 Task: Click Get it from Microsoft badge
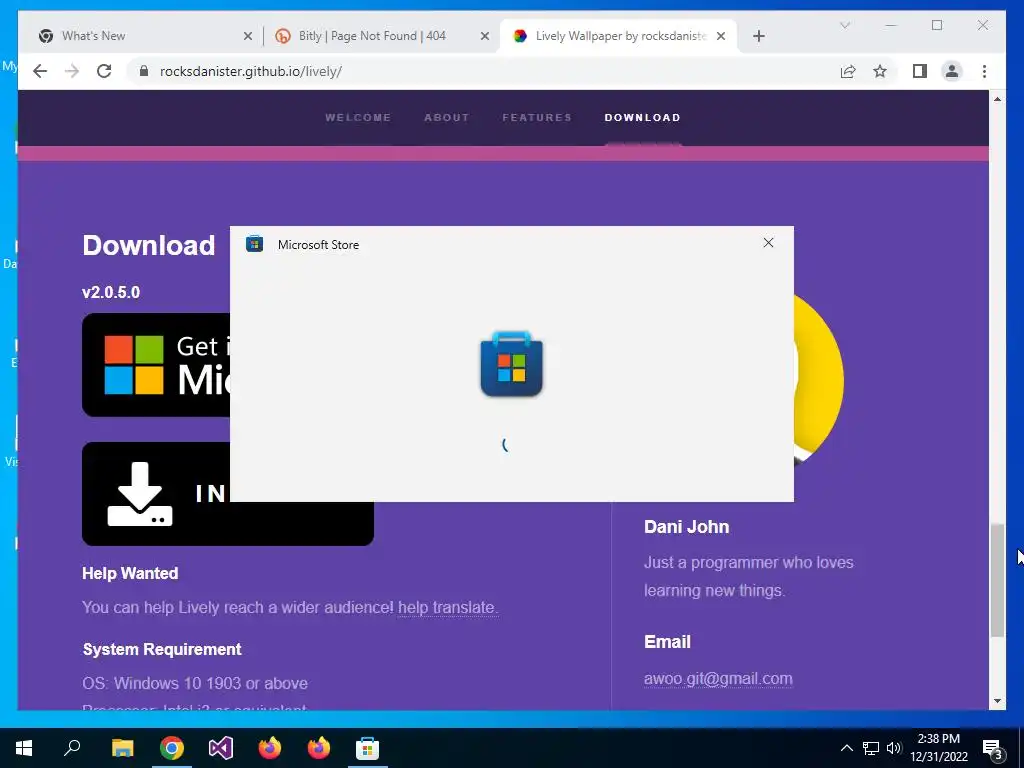156,364
